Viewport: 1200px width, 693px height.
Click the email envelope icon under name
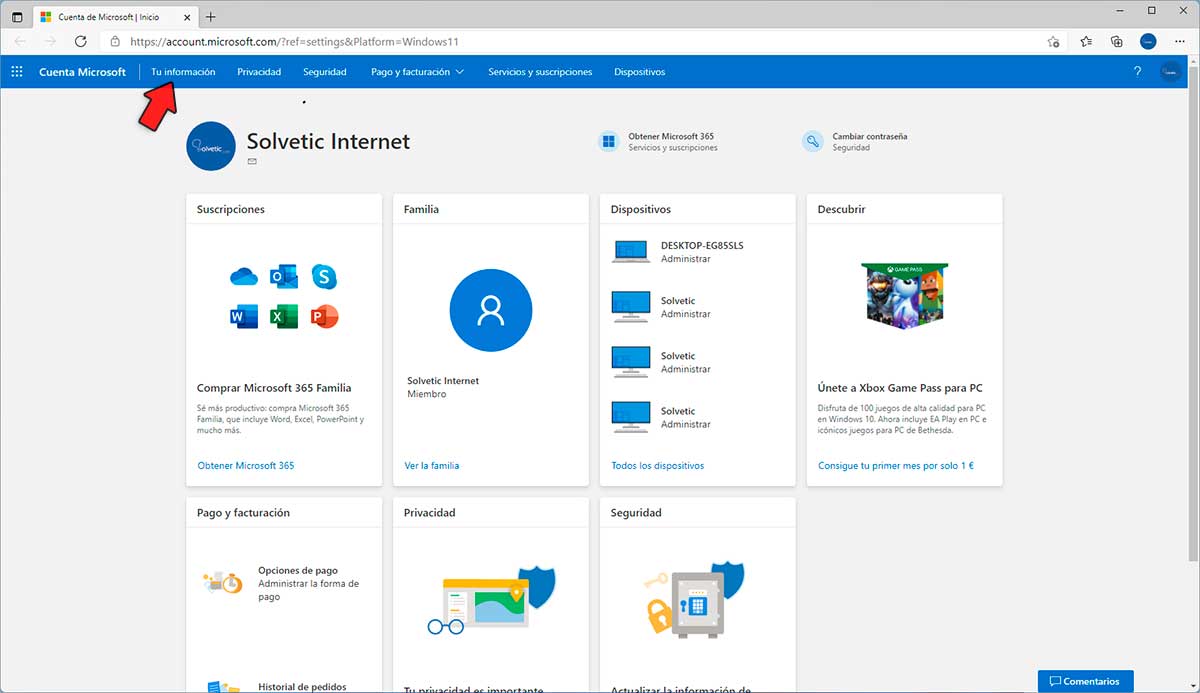point(252,161)
